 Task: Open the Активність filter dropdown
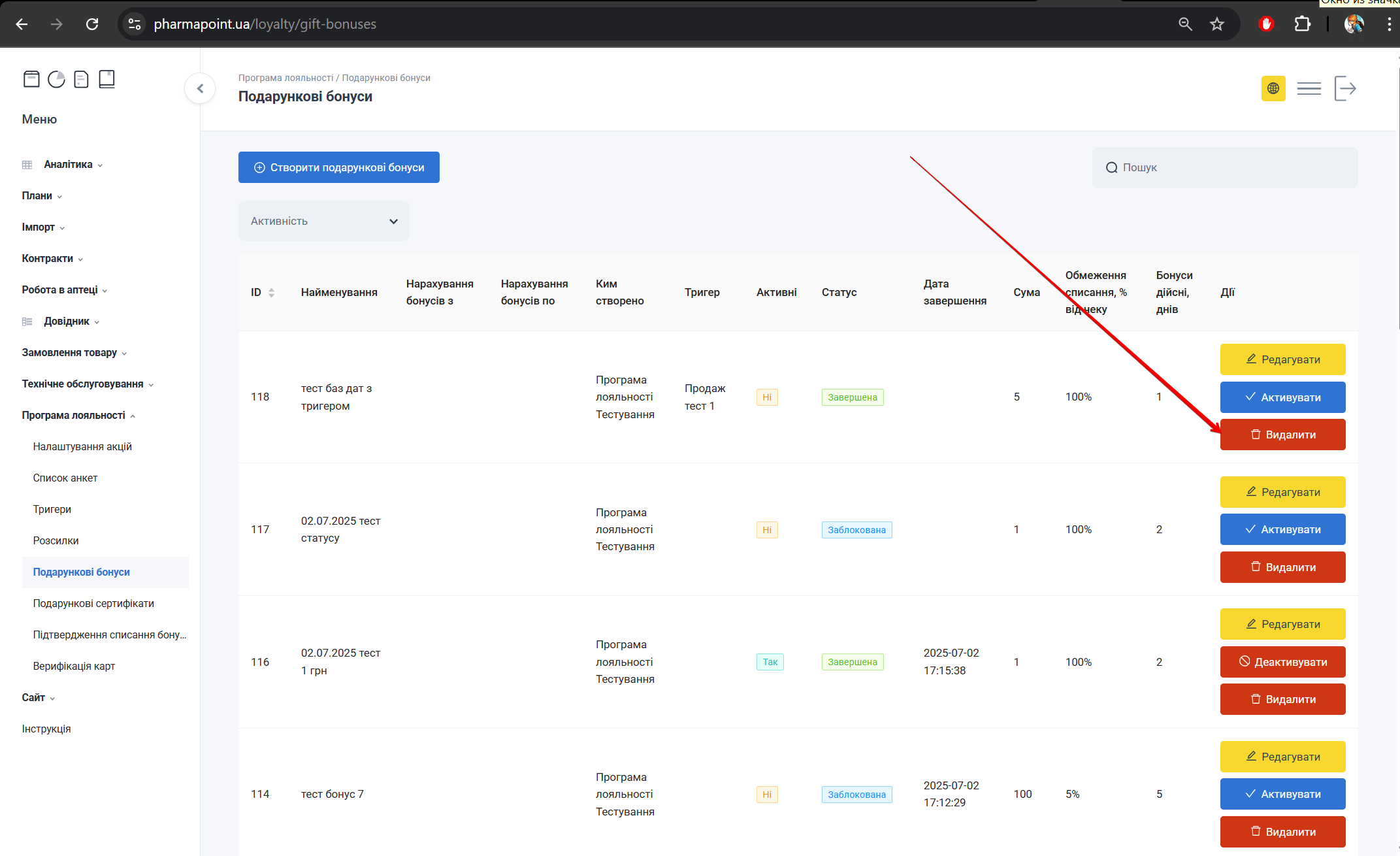(x=323, y=221)
